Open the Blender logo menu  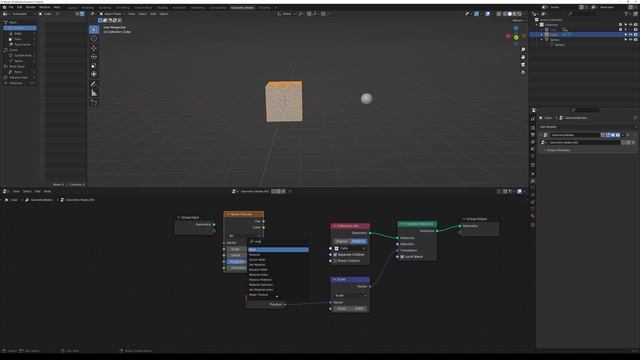pyautogui.click(x=4, y=7)
